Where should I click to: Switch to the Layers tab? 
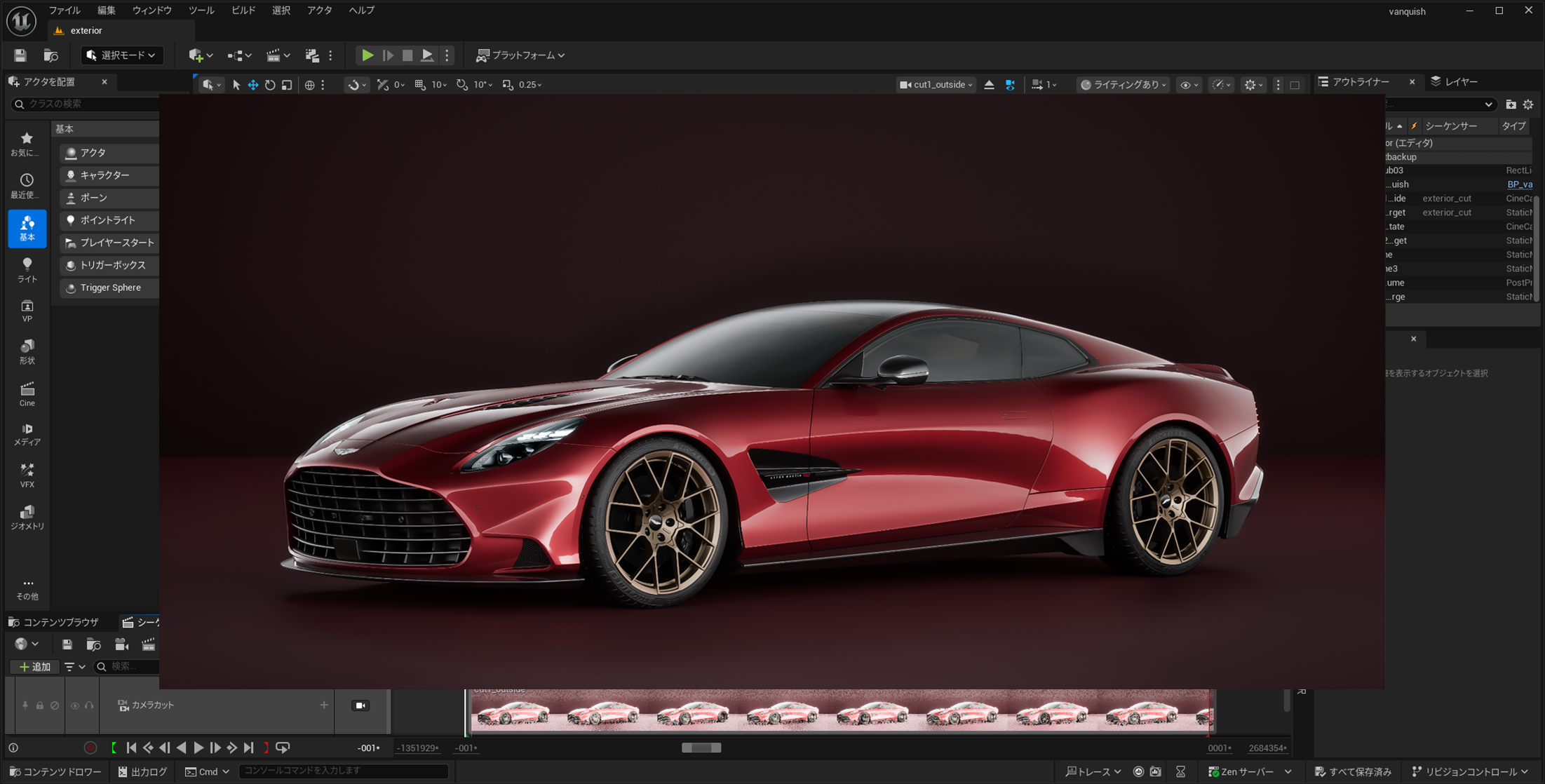coord(1455,82)
